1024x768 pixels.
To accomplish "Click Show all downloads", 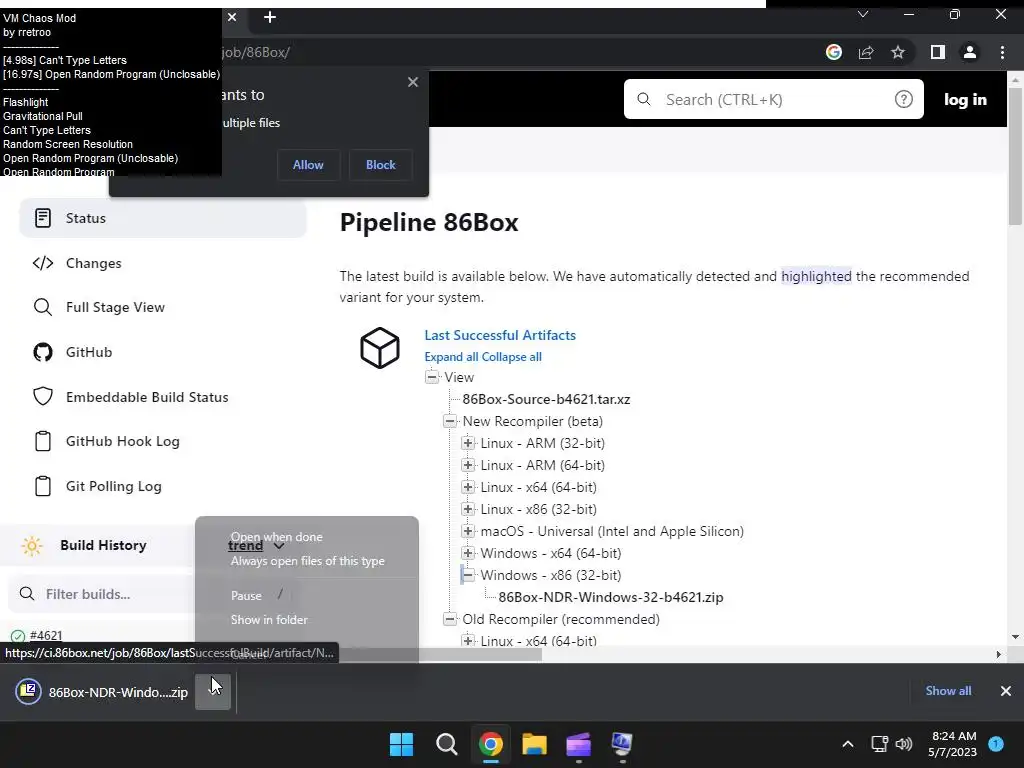I will (948, 691).
